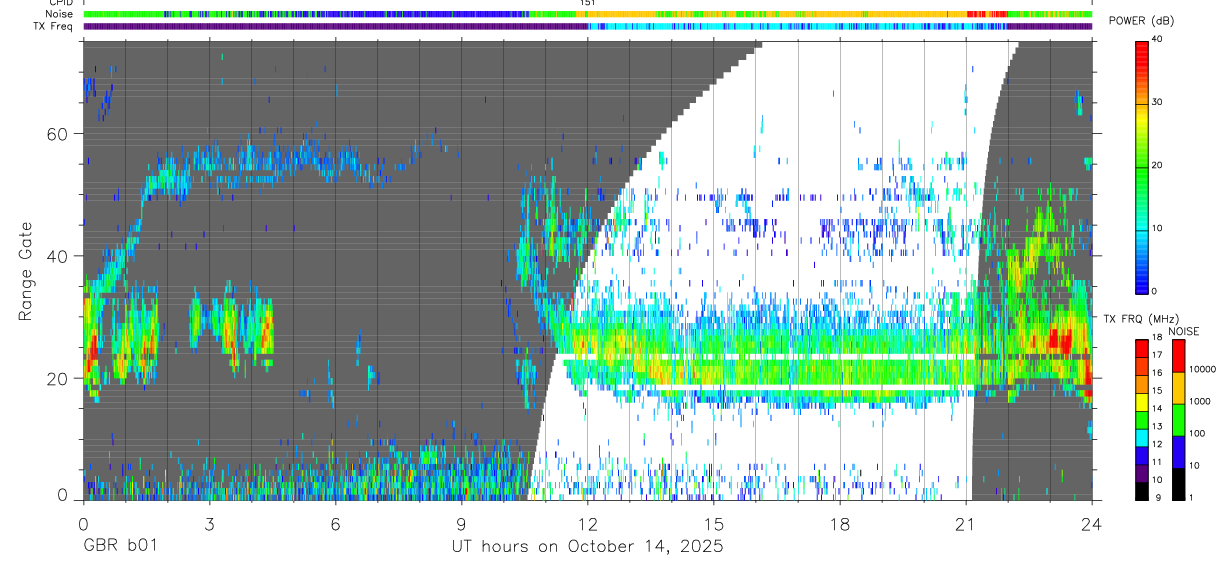
Task: Pick the purple segment of TX FRQ legend
Action: (x=1142, y=473)
